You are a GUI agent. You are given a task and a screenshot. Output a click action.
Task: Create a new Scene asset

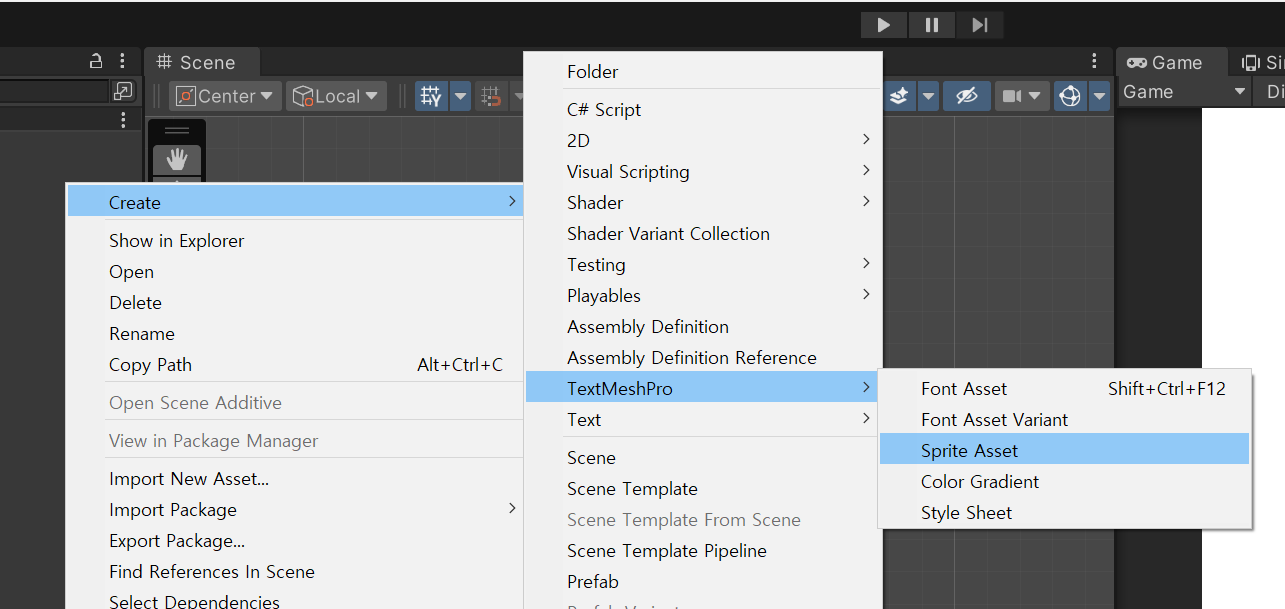coord(704,457)
